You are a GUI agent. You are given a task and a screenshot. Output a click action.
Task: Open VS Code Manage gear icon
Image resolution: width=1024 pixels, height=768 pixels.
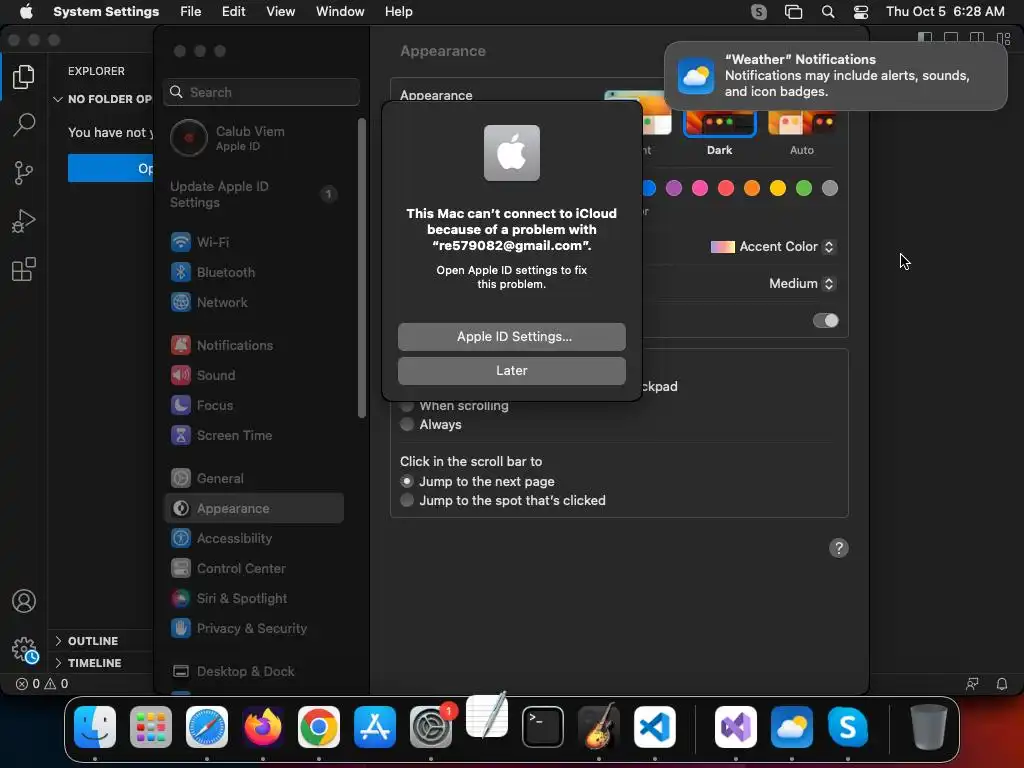(25, 650)
